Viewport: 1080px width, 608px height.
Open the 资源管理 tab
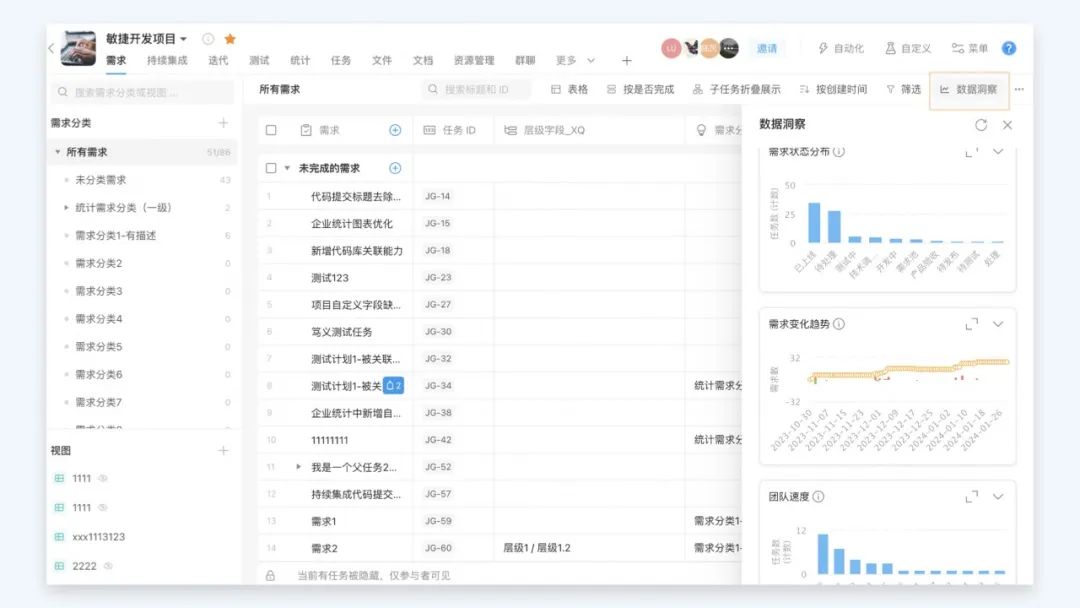click(474, 61)
